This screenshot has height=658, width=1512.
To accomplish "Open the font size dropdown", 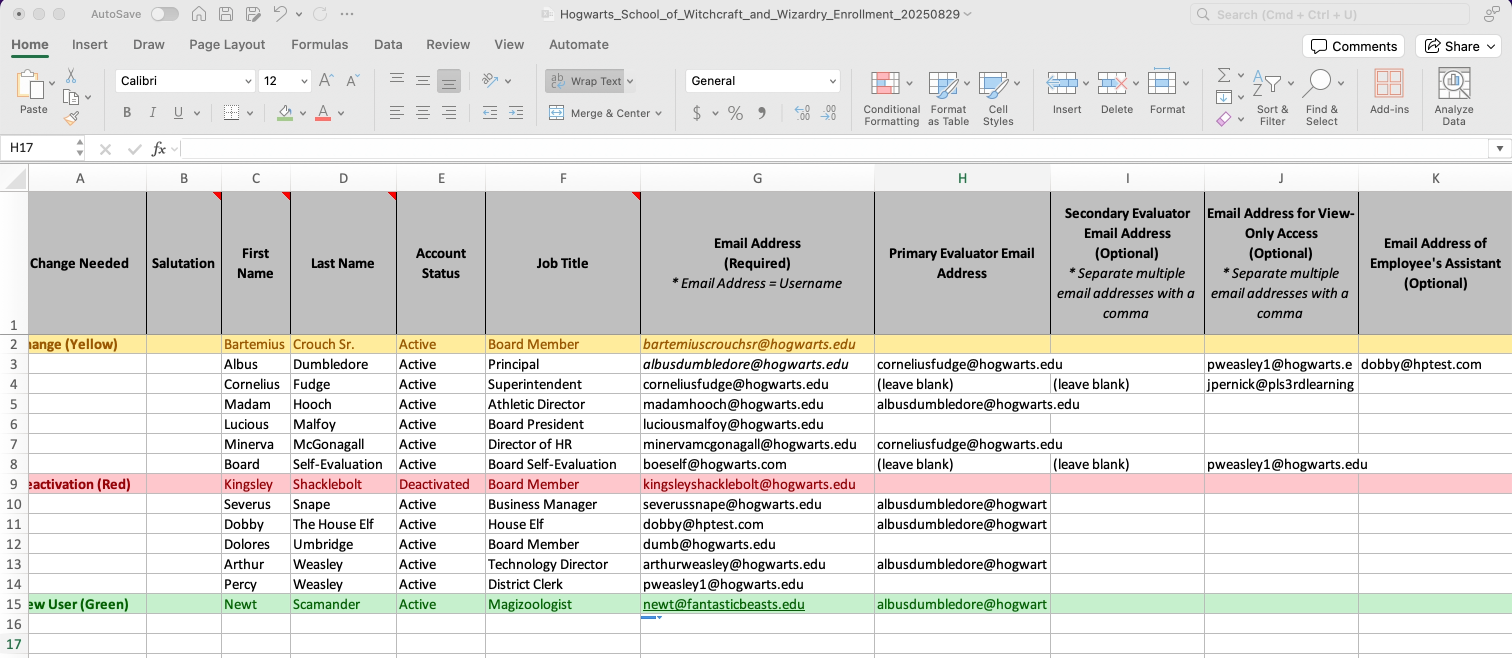I will (x=304, y=81).
